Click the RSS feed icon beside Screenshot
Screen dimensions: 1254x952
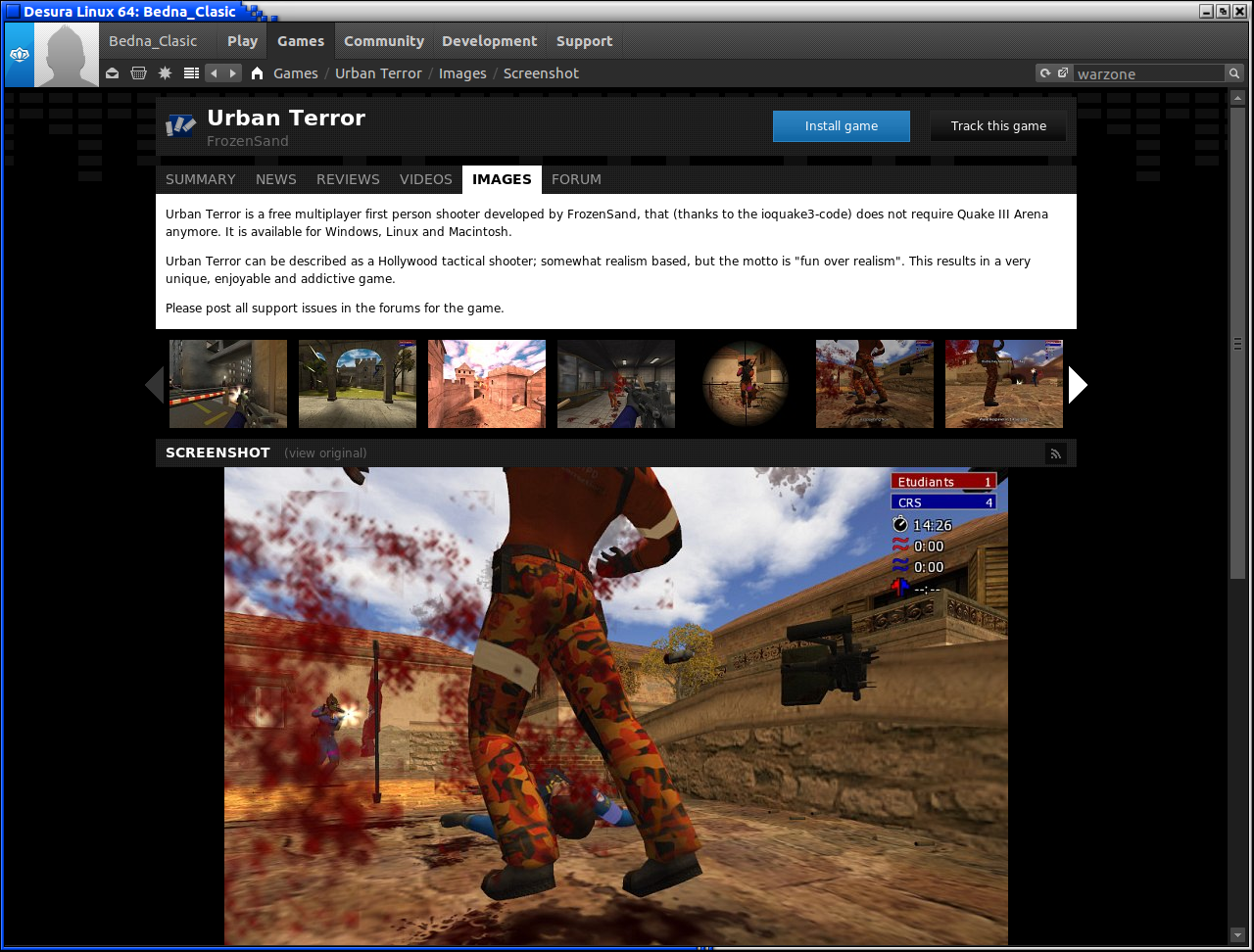1055,452
